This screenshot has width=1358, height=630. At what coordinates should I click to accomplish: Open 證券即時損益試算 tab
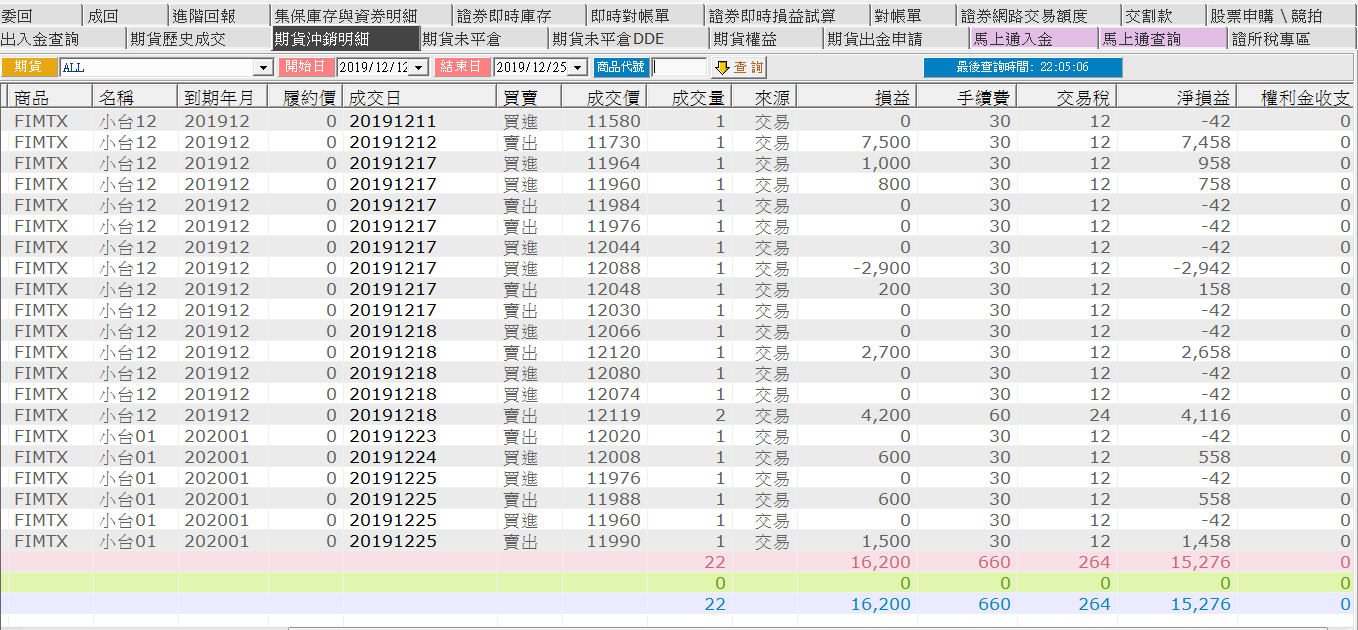coord(787,16)
